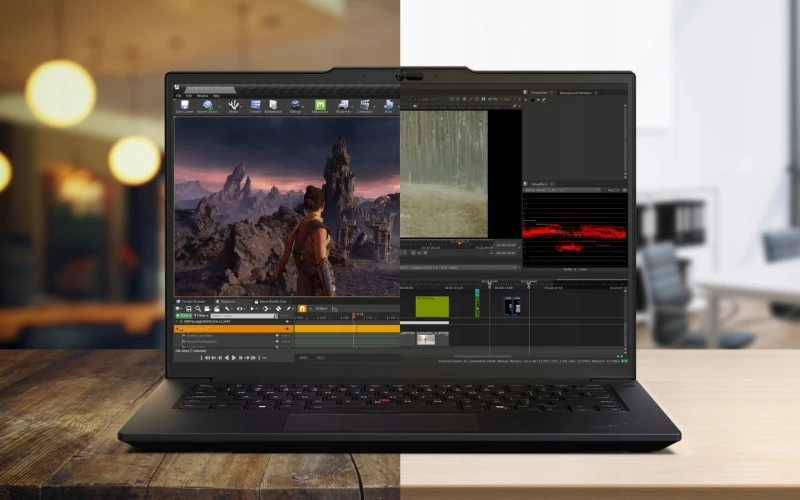Open the Content browser toolbar icon
The width and height of the screenshot is (800, 500).
(256, 104)
